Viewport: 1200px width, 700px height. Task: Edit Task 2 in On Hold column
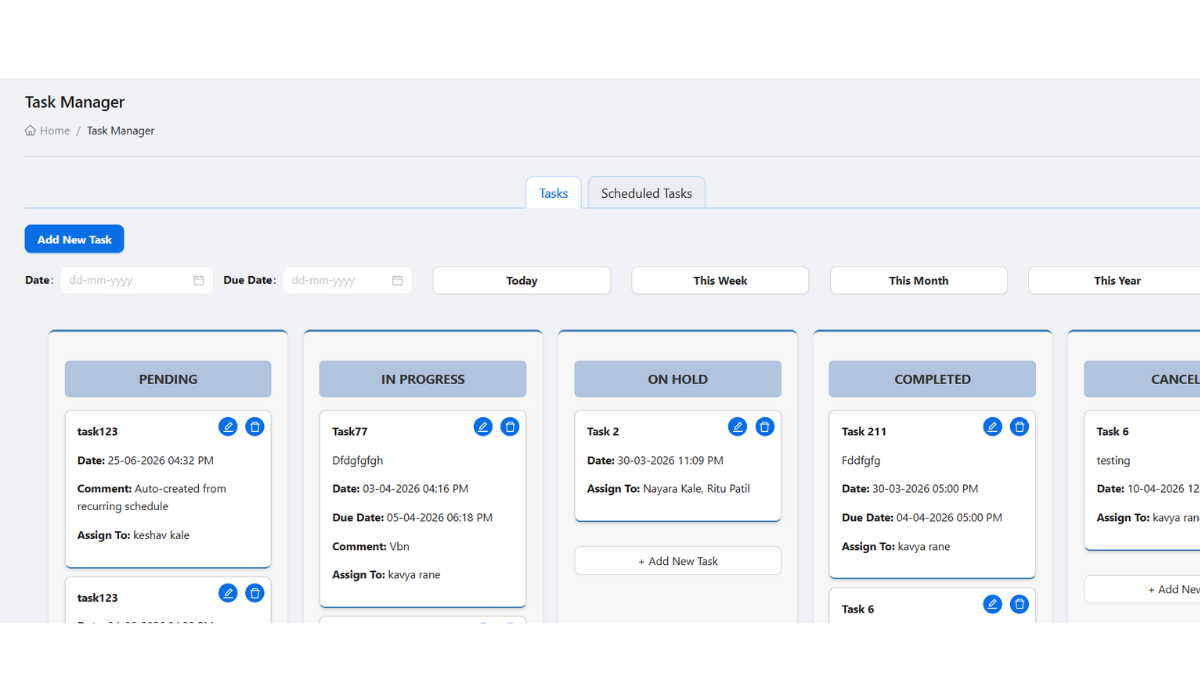pos(737,427)
